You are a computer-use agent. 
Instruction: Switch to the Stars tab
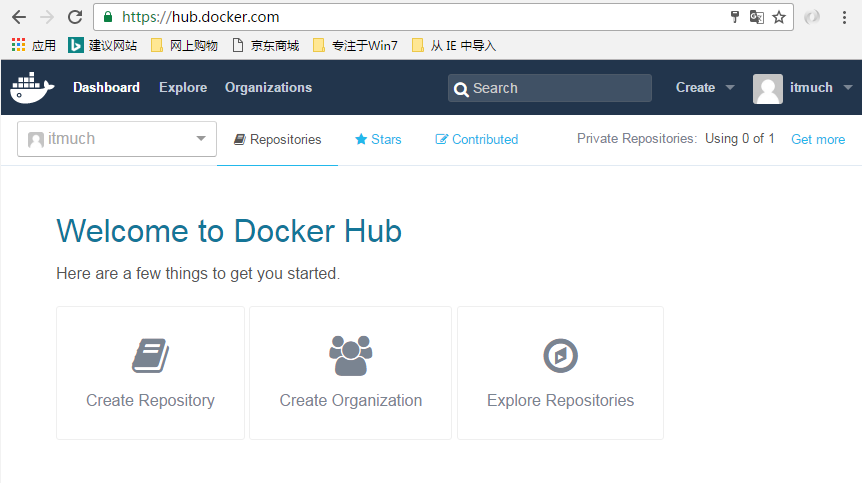[378, 140]
